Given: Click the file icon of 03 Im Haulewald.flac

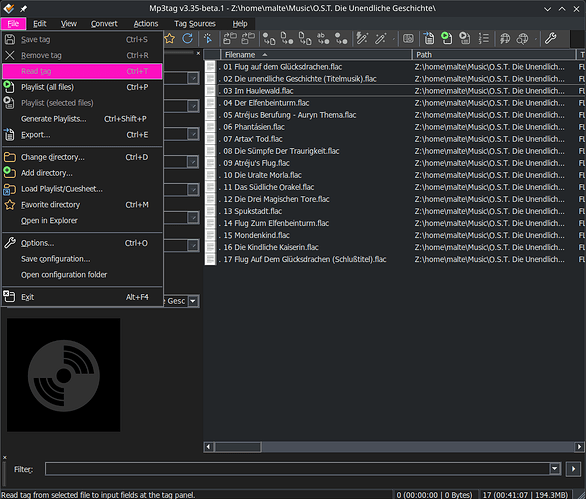Looking at the screenshot, I should (x=210, y=91).
